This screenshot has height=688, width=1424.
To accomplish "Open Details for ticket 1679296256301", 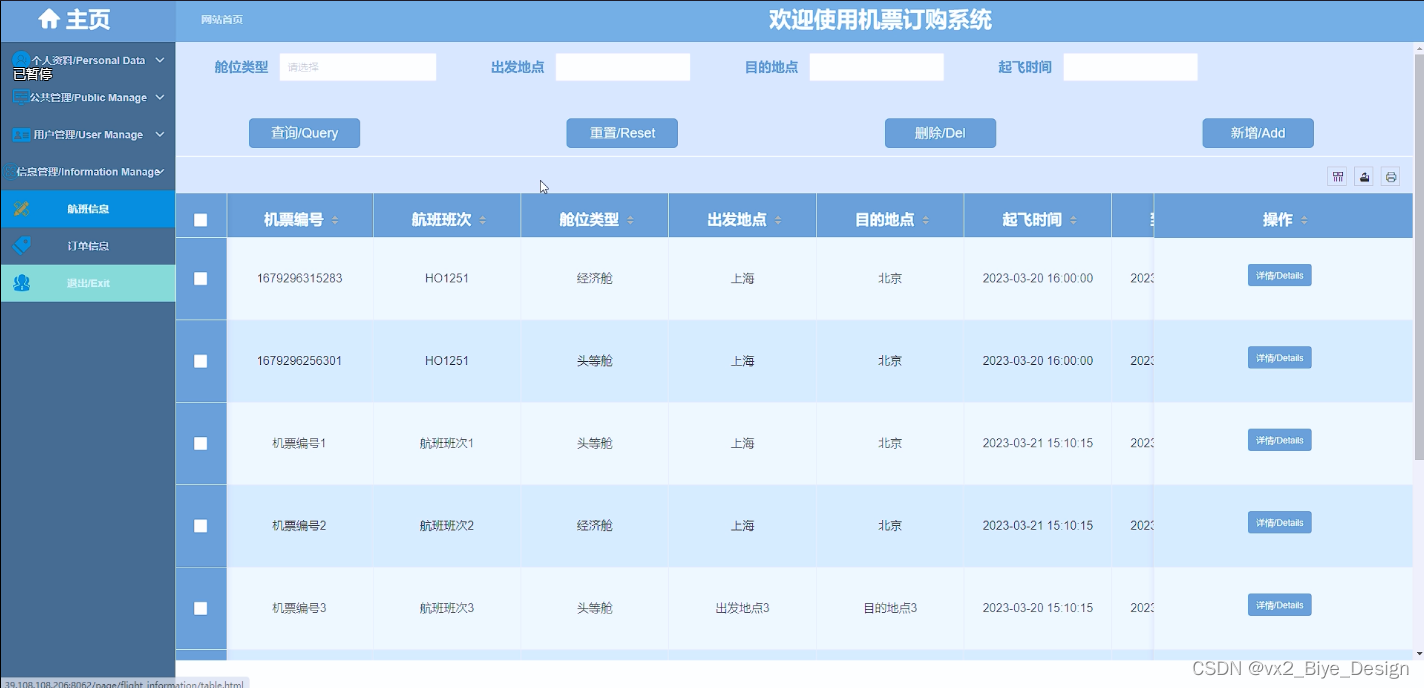I will 1279,357.
